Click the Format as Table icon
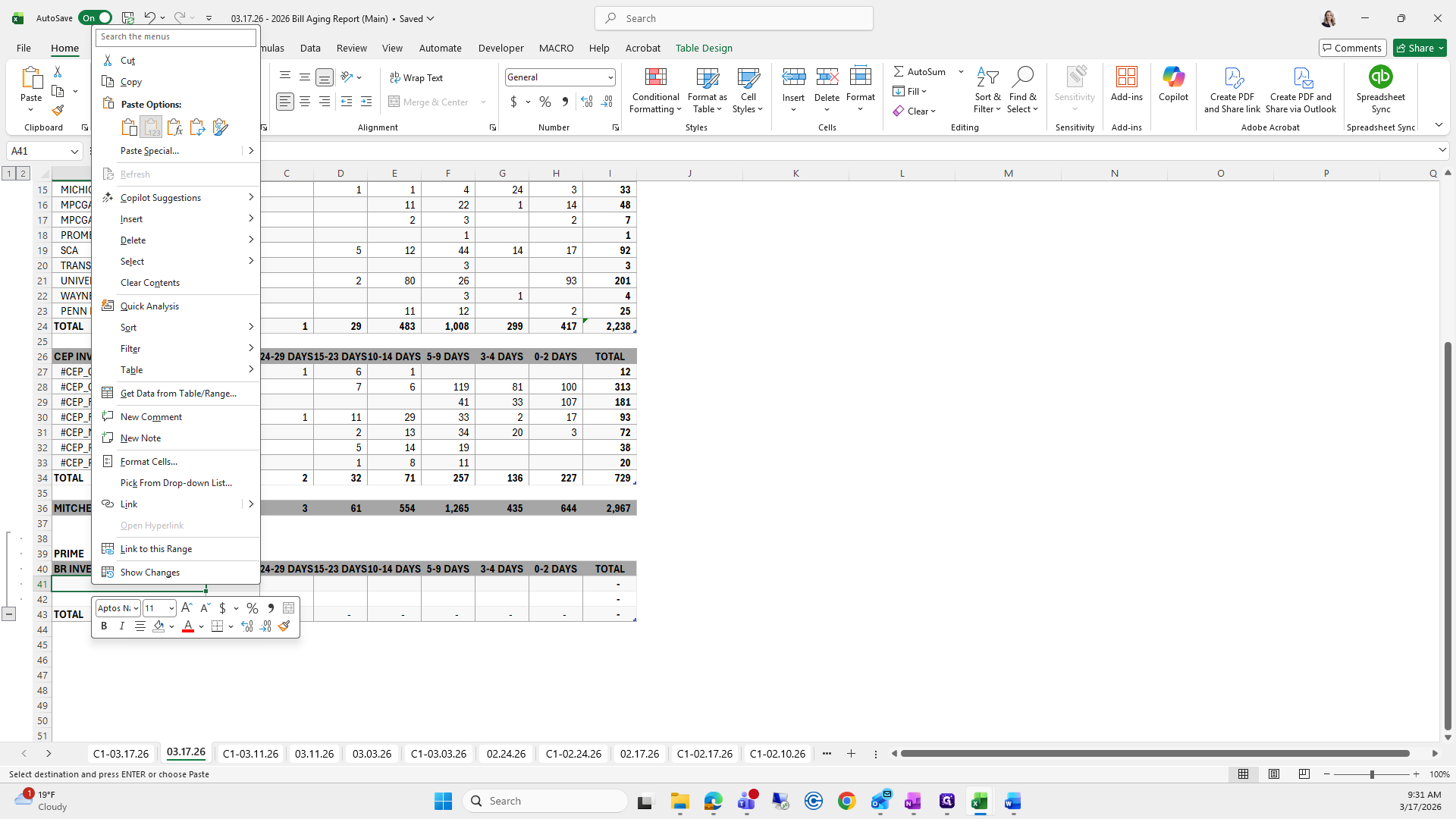Viewport: 1456px width, 819px height. [x=707, y=77]
